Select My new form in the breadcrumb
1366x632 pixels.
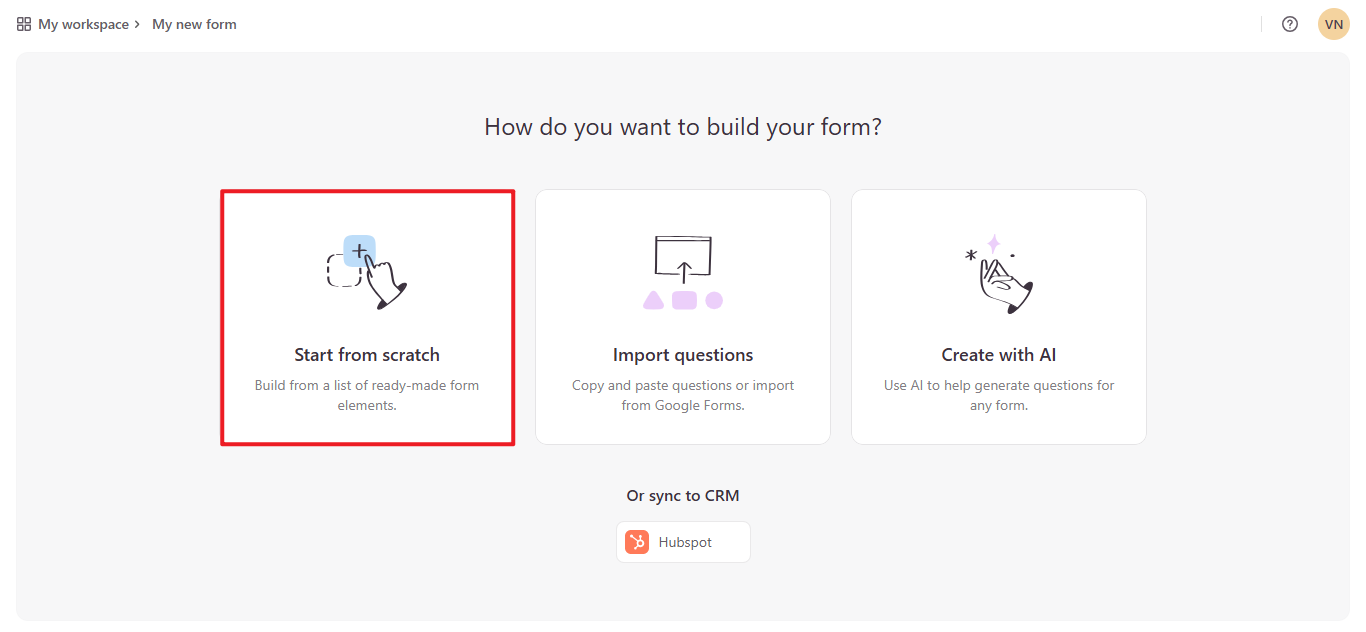pos(194,23)
